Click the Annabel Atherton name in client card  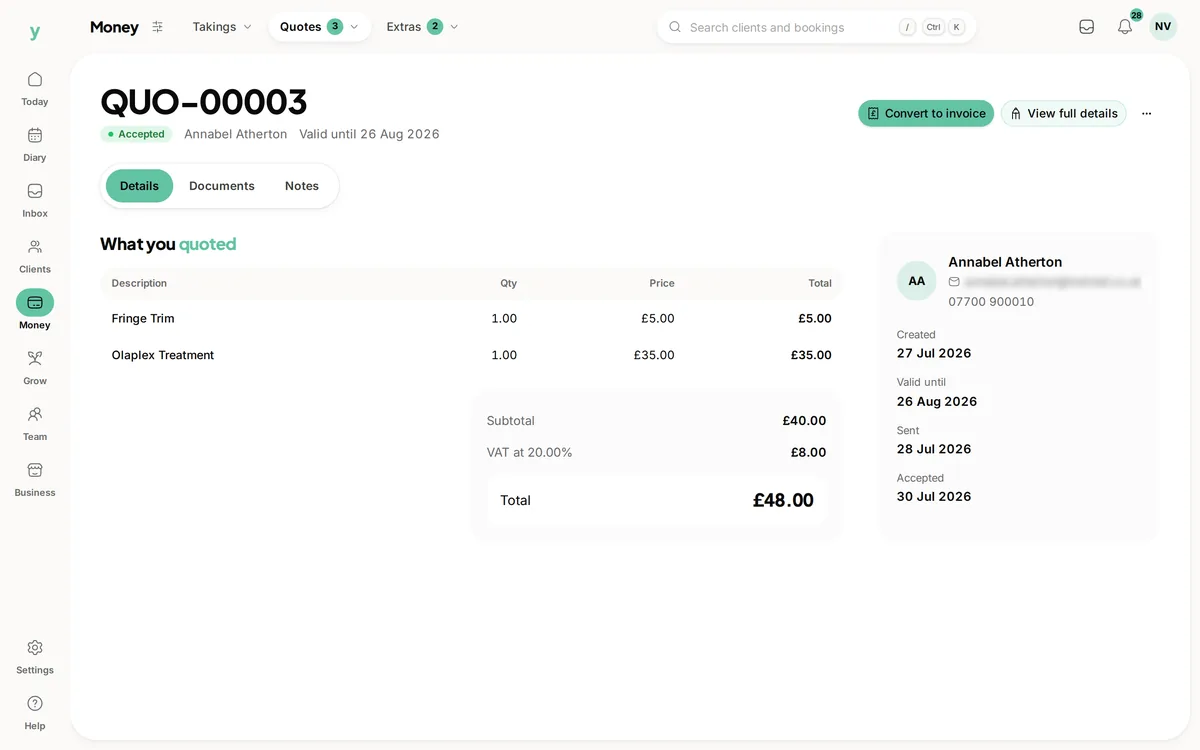point(1005,262)
